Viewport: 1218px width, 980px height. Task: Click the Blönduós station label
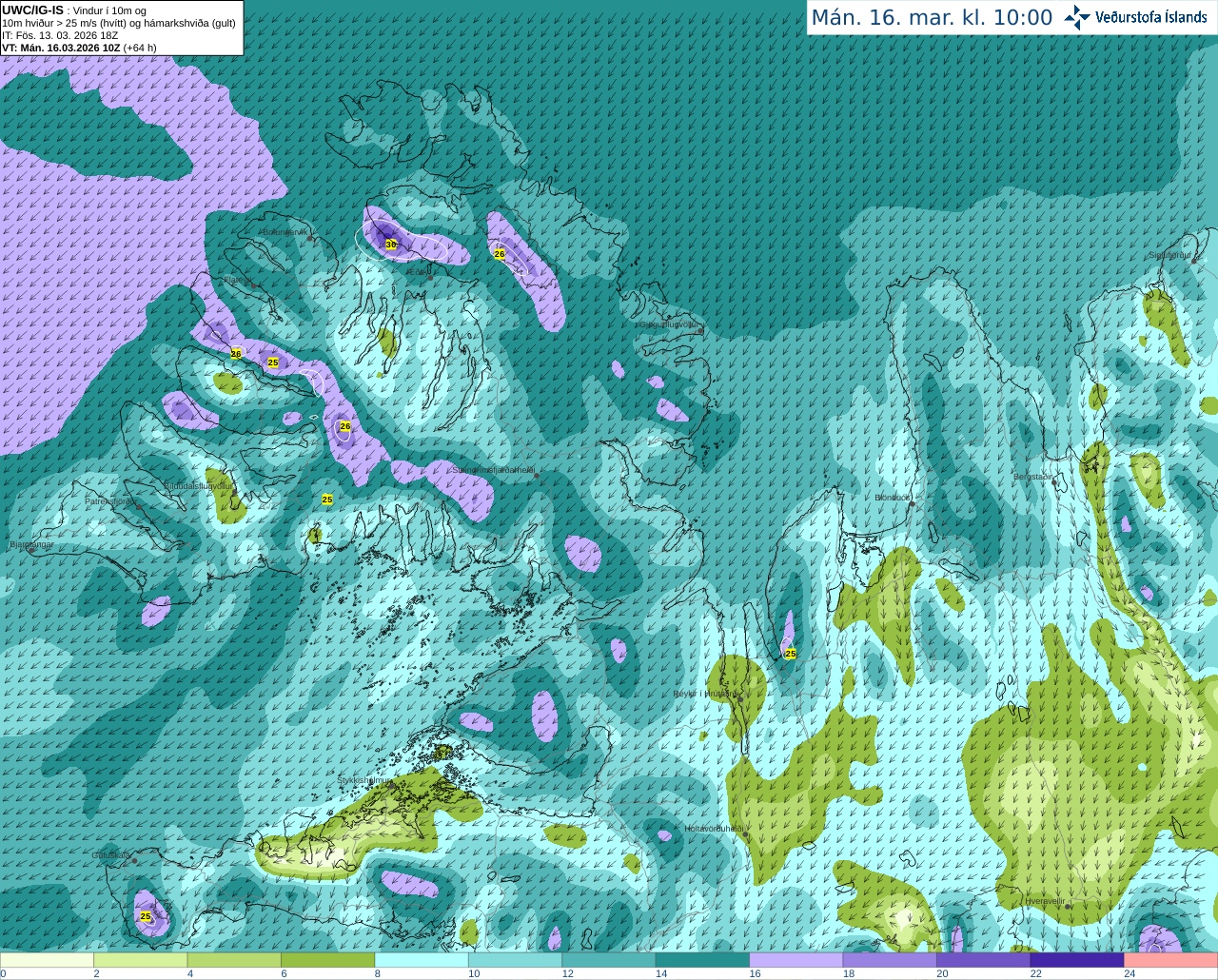pyautogui.click(x=893, y=498)
